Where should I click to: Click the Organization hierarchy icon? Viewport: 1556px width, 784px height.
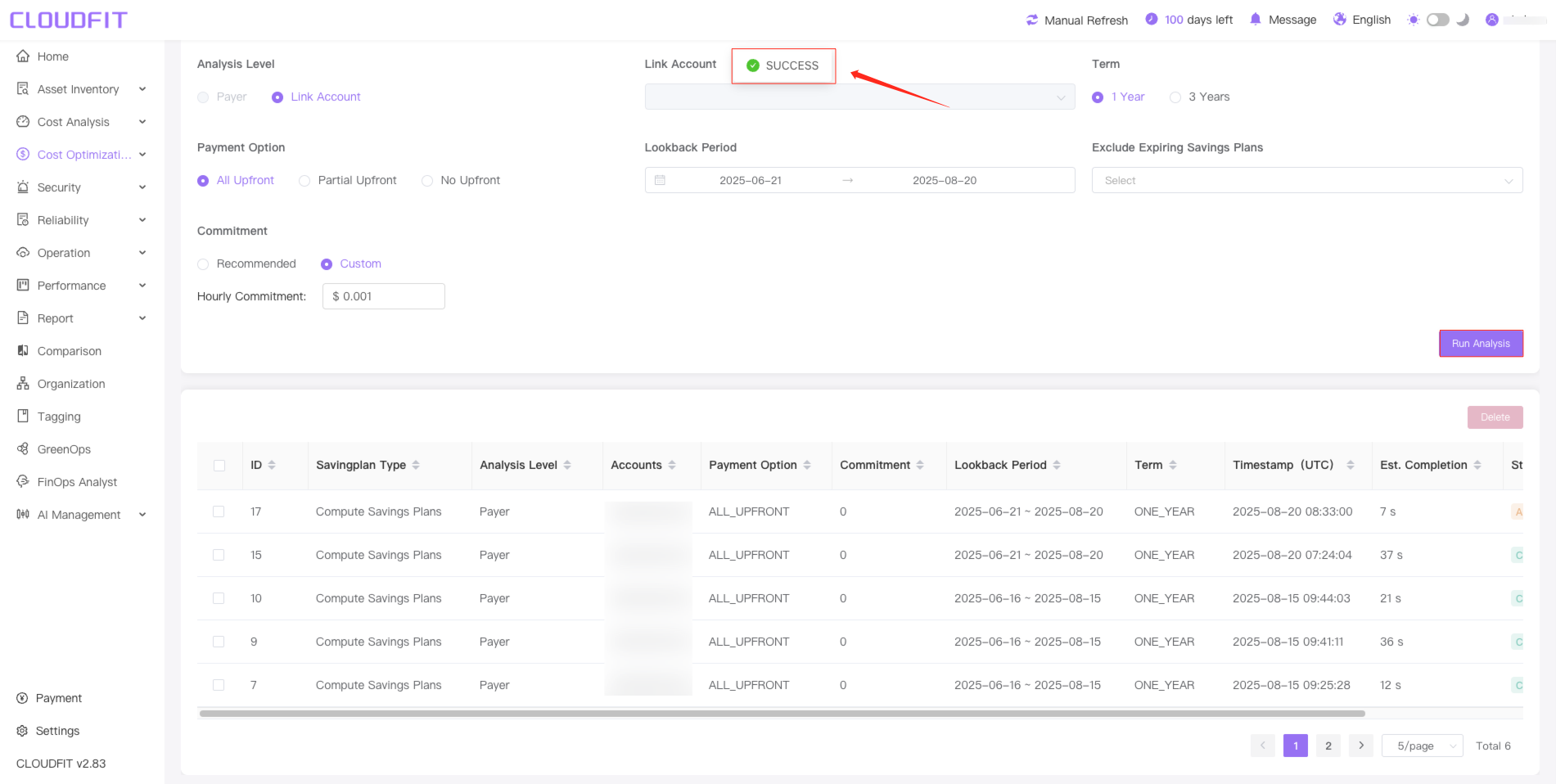click(x=23, y=384)
